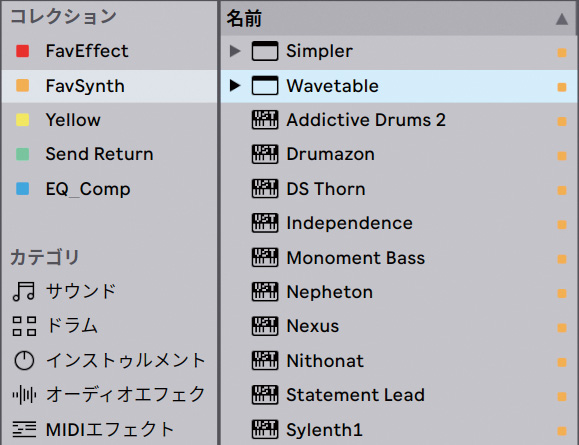Select the Drumazon plugin name

pyautogui.click(x=330, y=154)
